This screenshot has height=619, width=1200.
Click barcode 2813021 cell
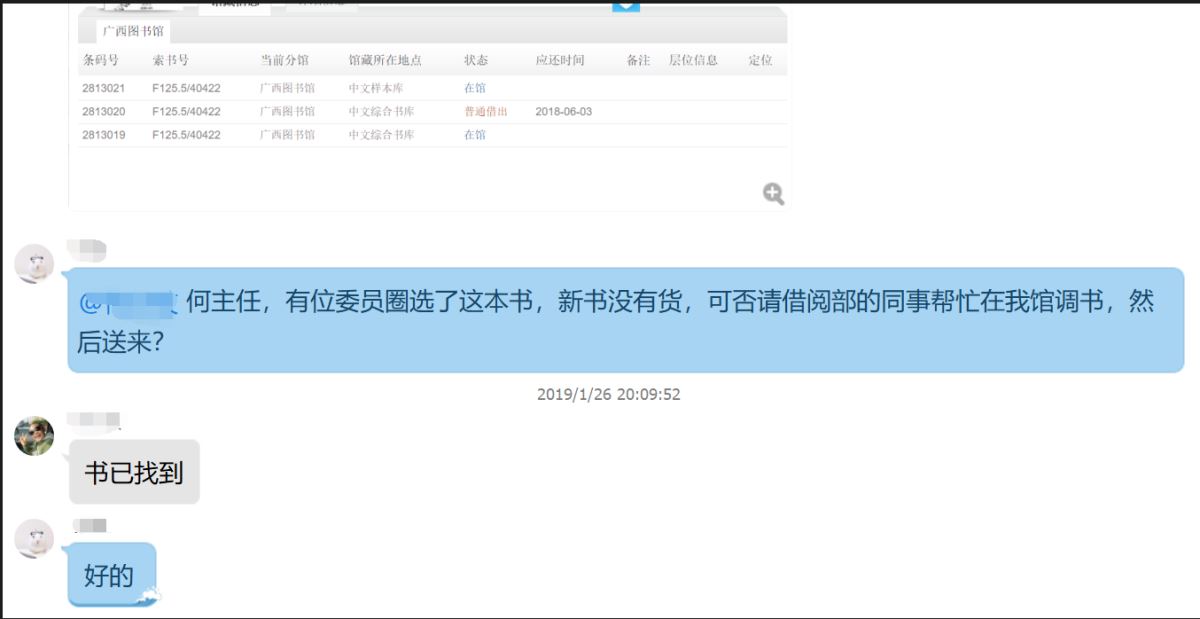pos(104,88)
